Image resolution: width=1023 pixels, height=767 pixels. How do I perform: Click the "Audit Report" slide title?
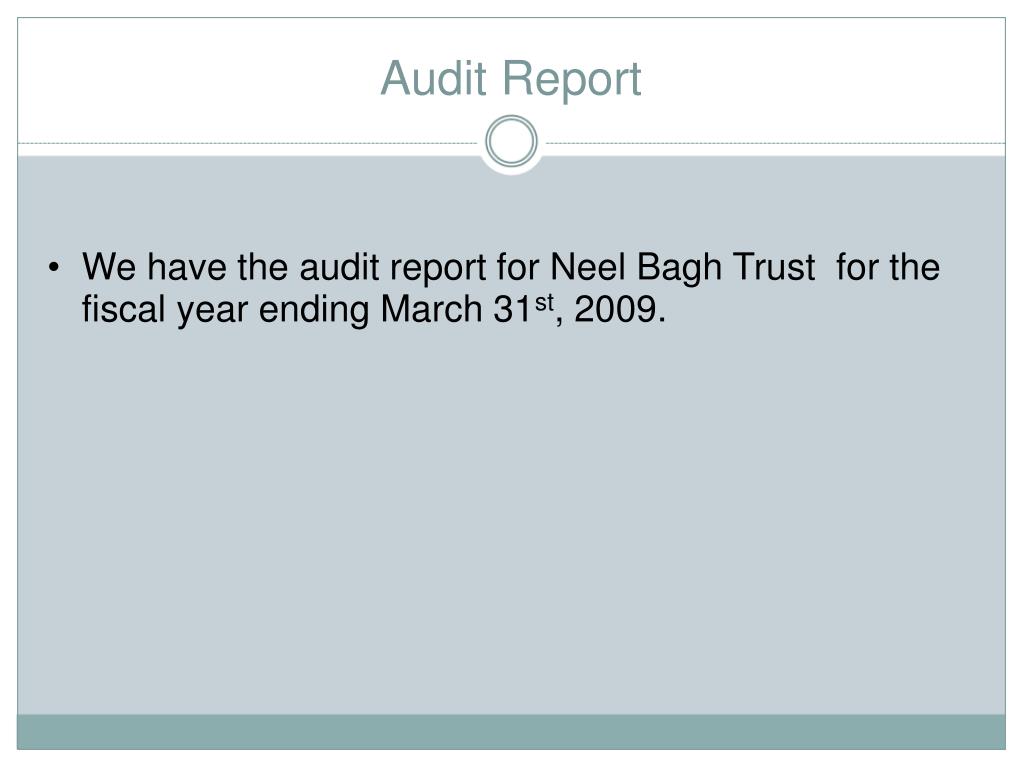click(511, 80)
